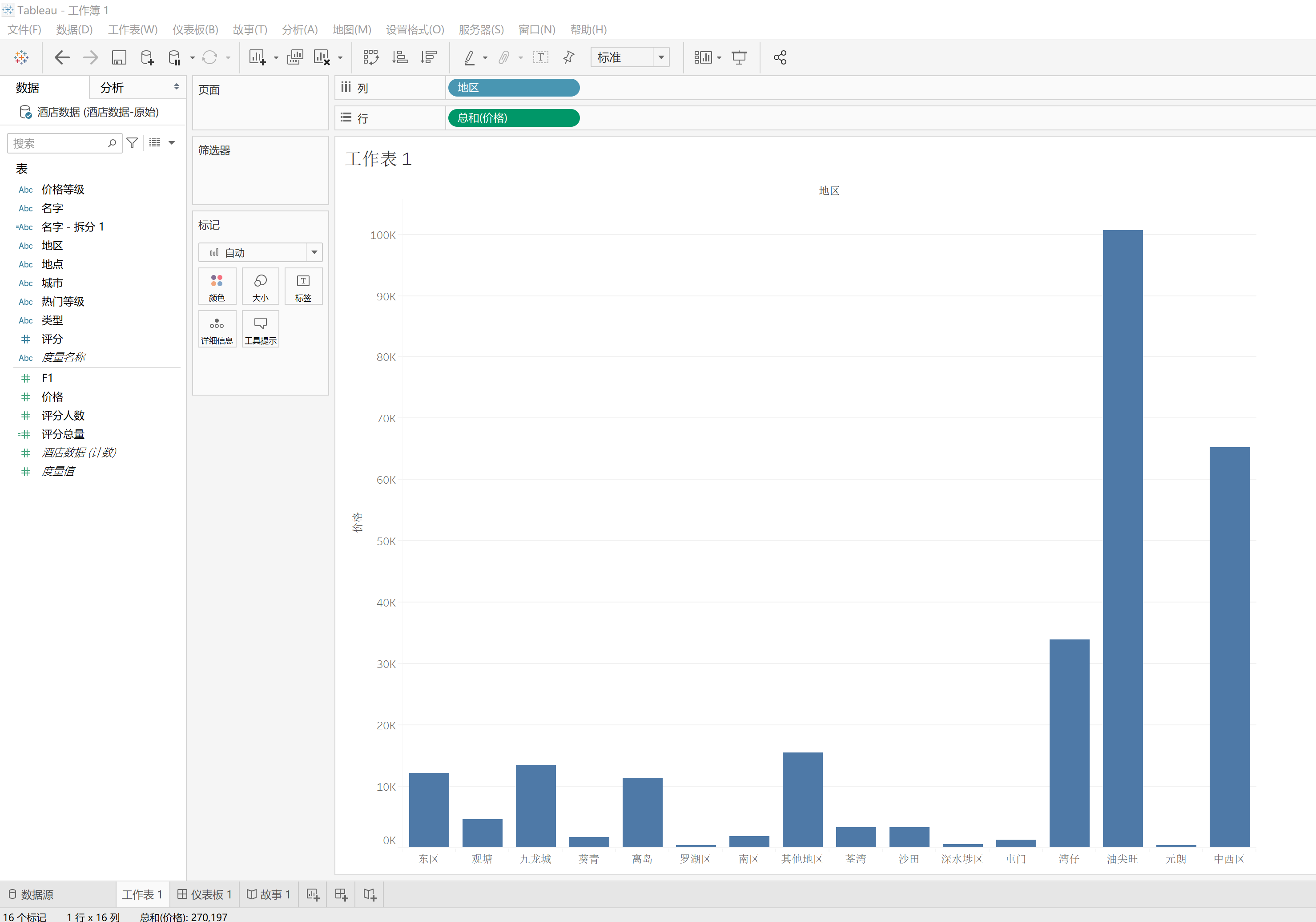Click the Size (大小) marks card button
This screenshot has height=922, width=1316.
click(260, 287)
